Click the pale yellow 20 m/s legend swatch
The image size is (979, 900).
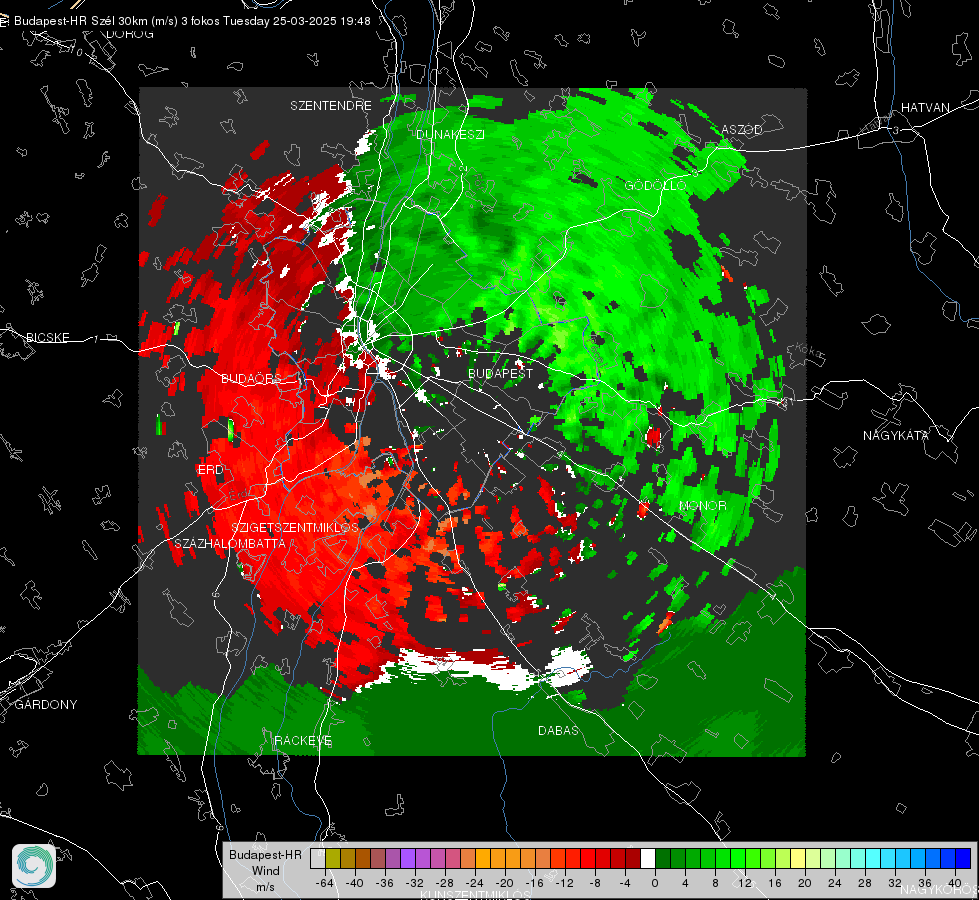coord(798,859)
